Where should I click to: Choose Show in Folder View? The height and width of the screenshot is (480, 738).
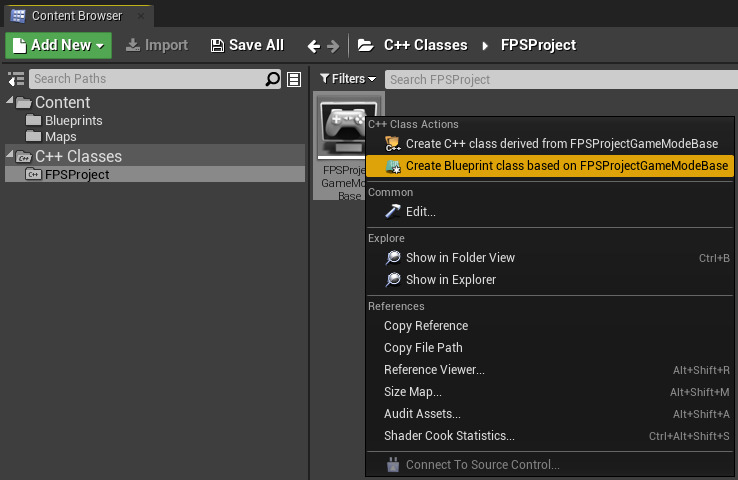pos(550,257)
